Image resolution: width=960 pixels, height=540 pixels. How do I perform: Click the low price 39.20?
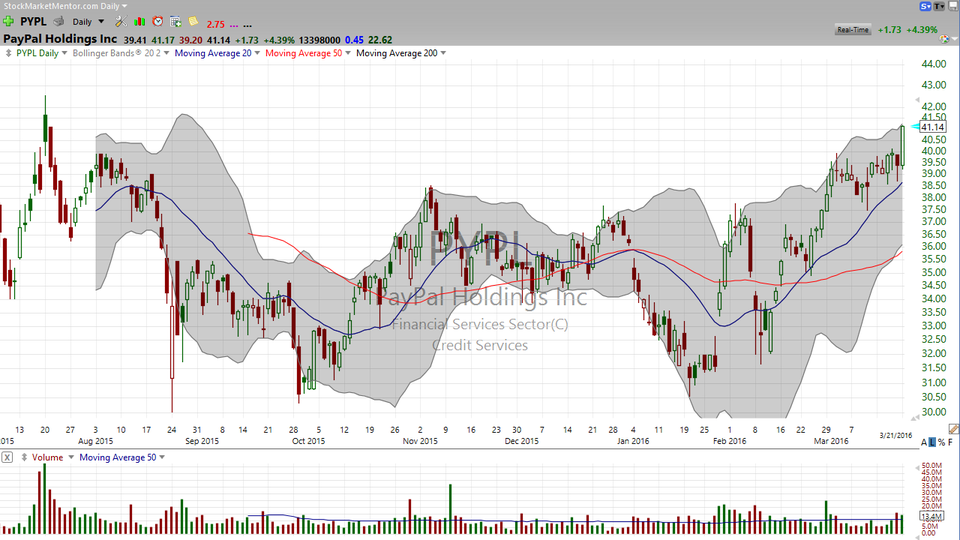pyautogui.click(x=190, y=40)
